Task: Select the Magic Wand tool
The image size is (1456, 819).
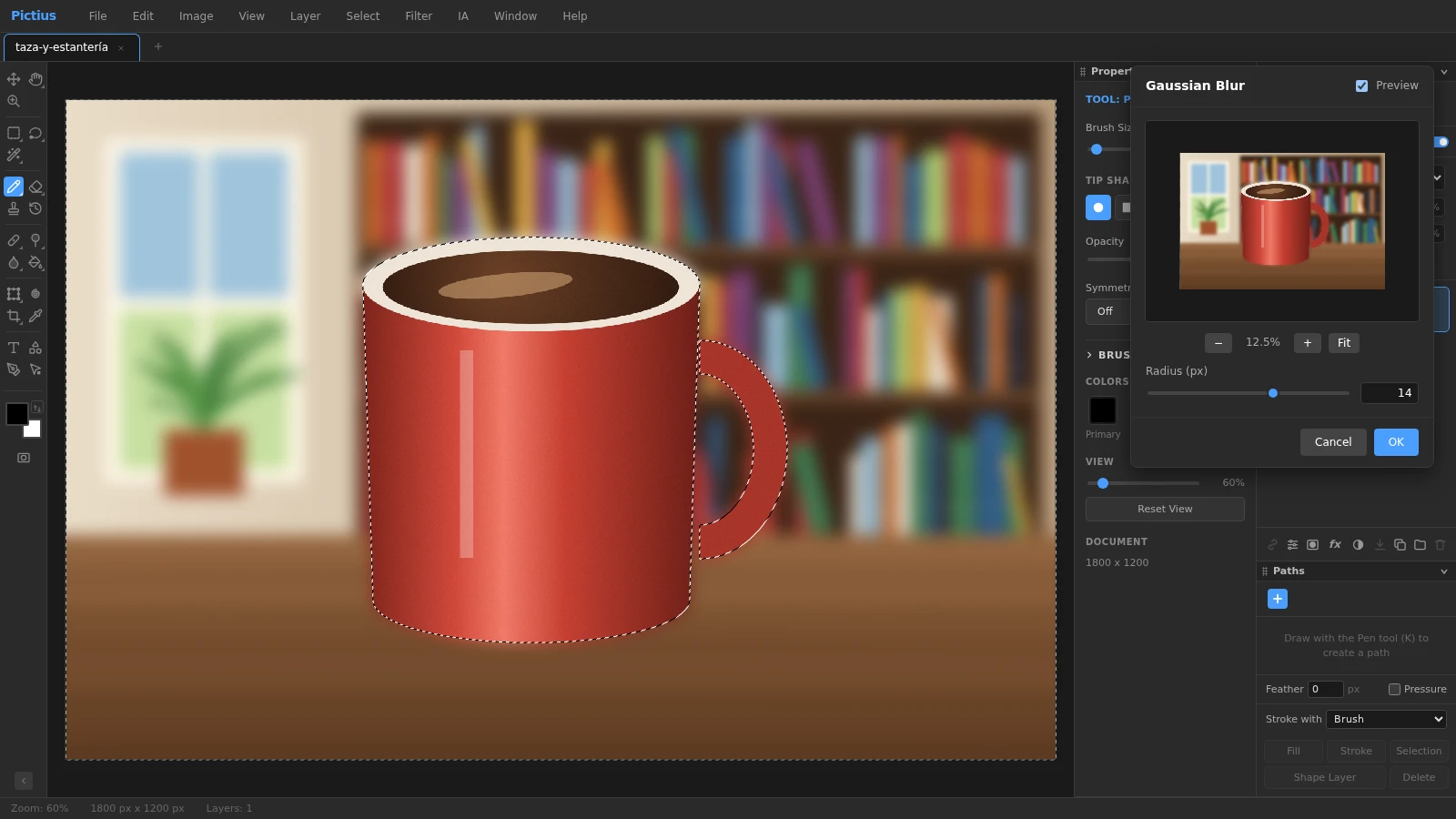Action: click(x=14, y=155)
